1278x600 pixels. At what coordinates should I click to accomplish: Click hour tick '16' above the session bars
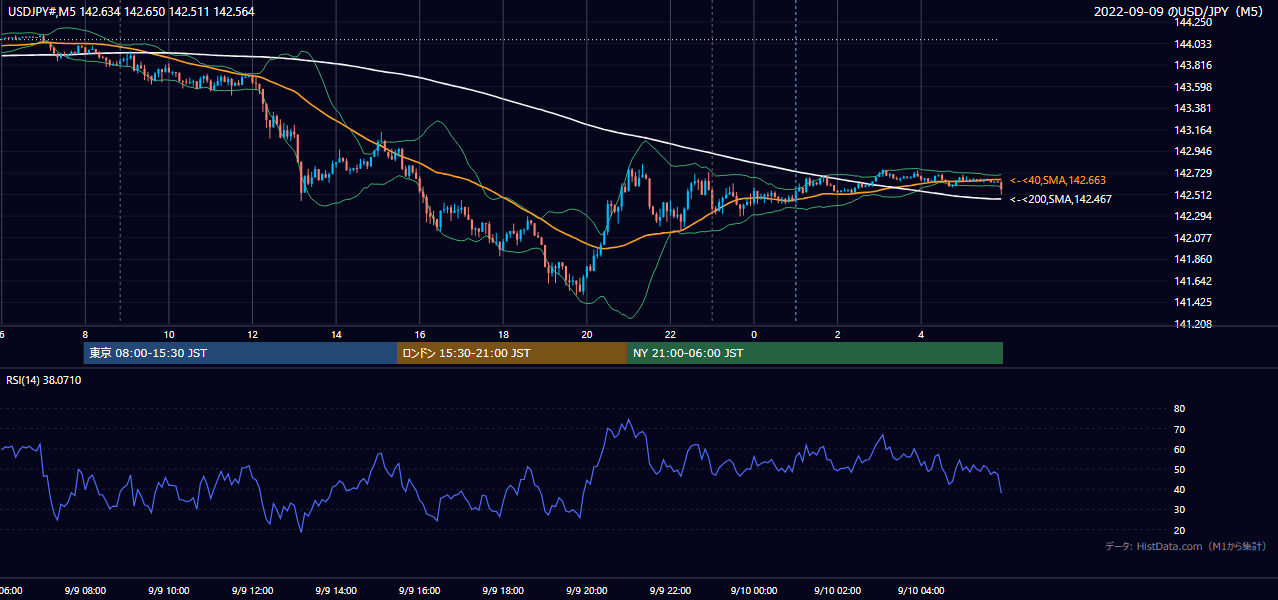420,334
